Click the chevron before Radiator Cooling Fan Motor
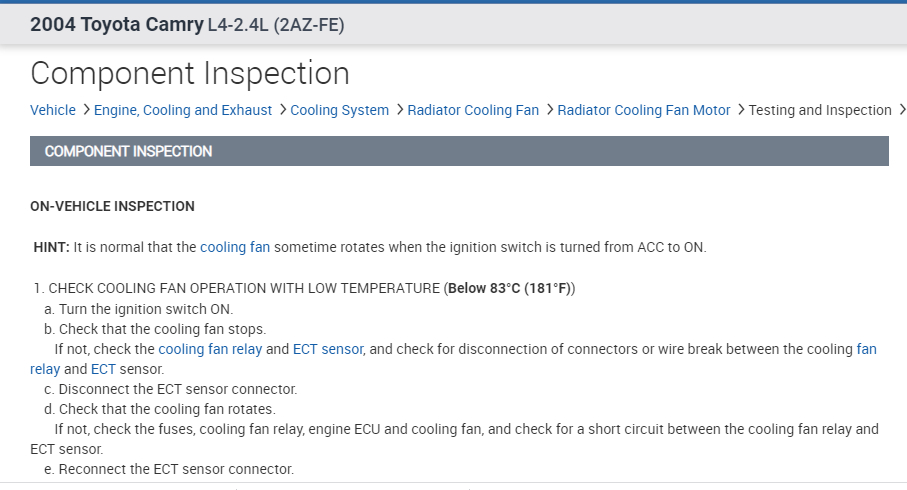 click(x=549, y=110)
